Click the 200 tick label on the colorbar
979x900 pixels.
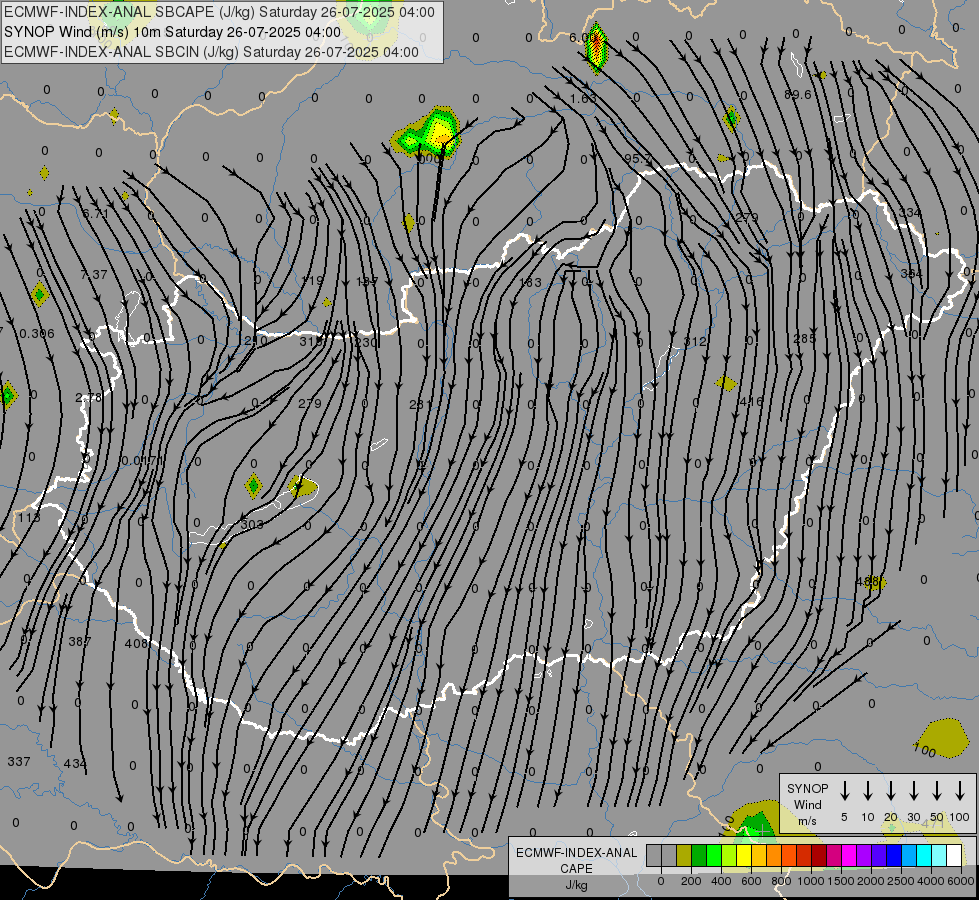point(691,881)
